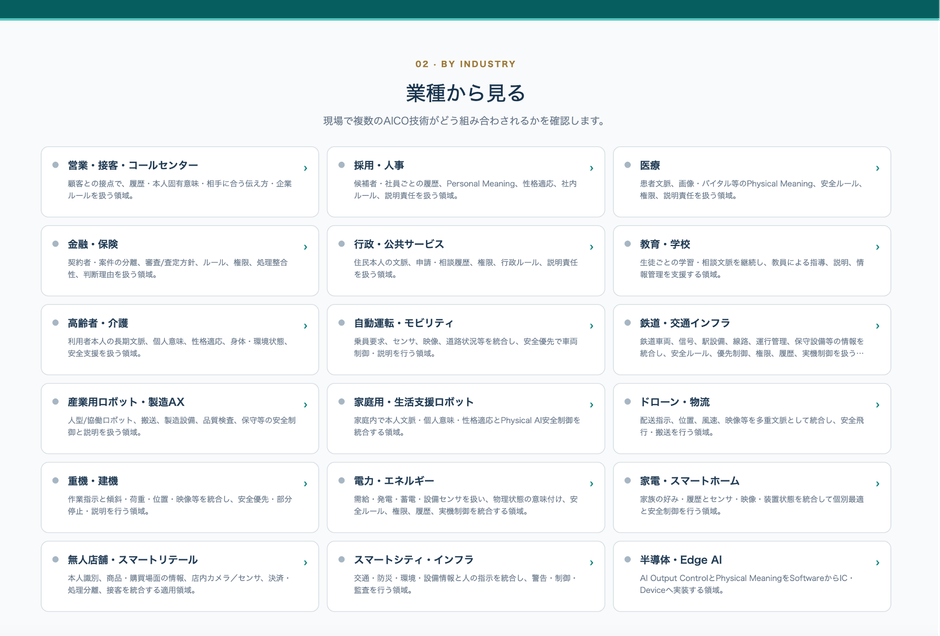Click the '02 · BY INDUSTRY' section label

(465, 64)
